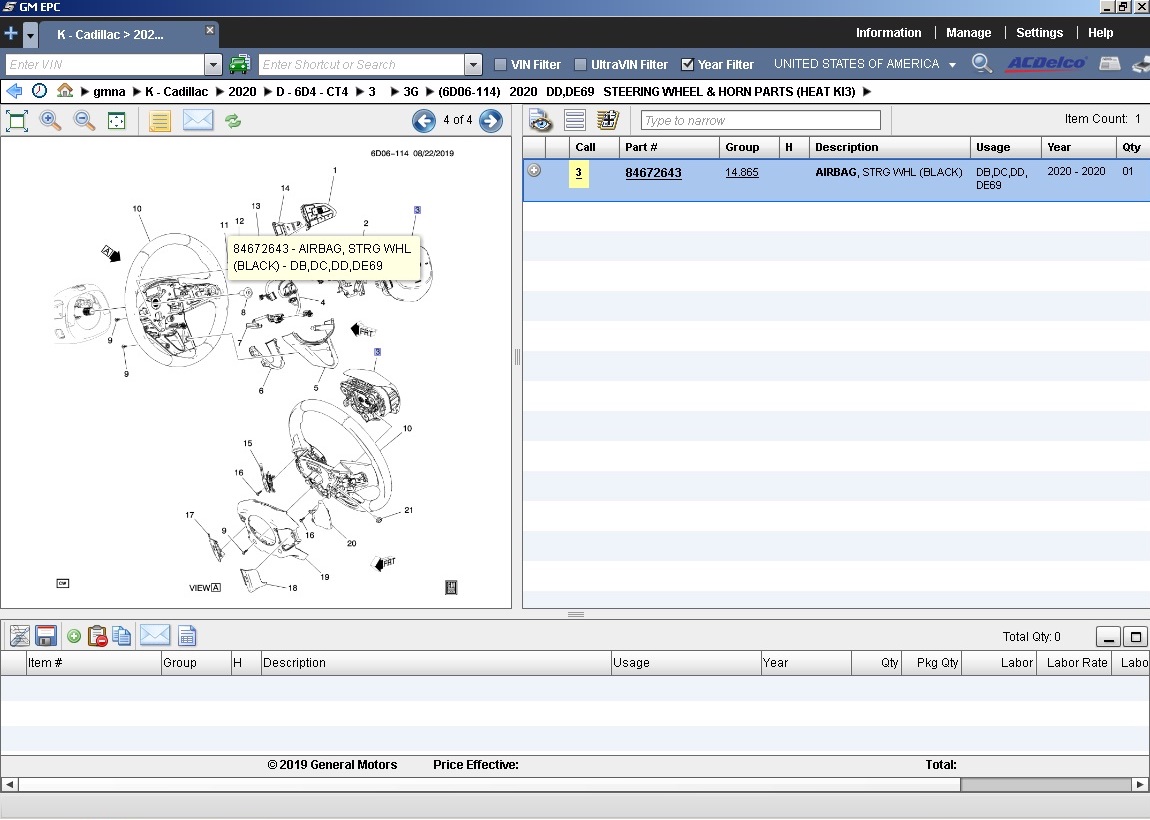
Task: Open the Settings menu
Action: coord(1039,33)
